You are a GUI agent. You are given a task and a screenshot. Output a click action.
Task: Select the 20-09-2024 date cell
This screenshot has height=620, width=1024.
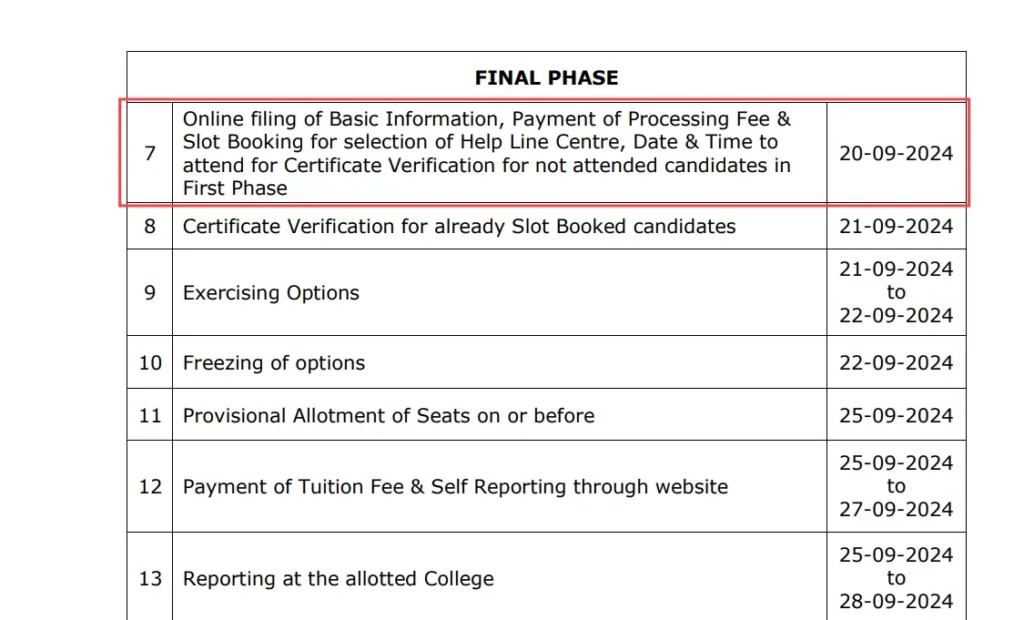coord(896,154)
